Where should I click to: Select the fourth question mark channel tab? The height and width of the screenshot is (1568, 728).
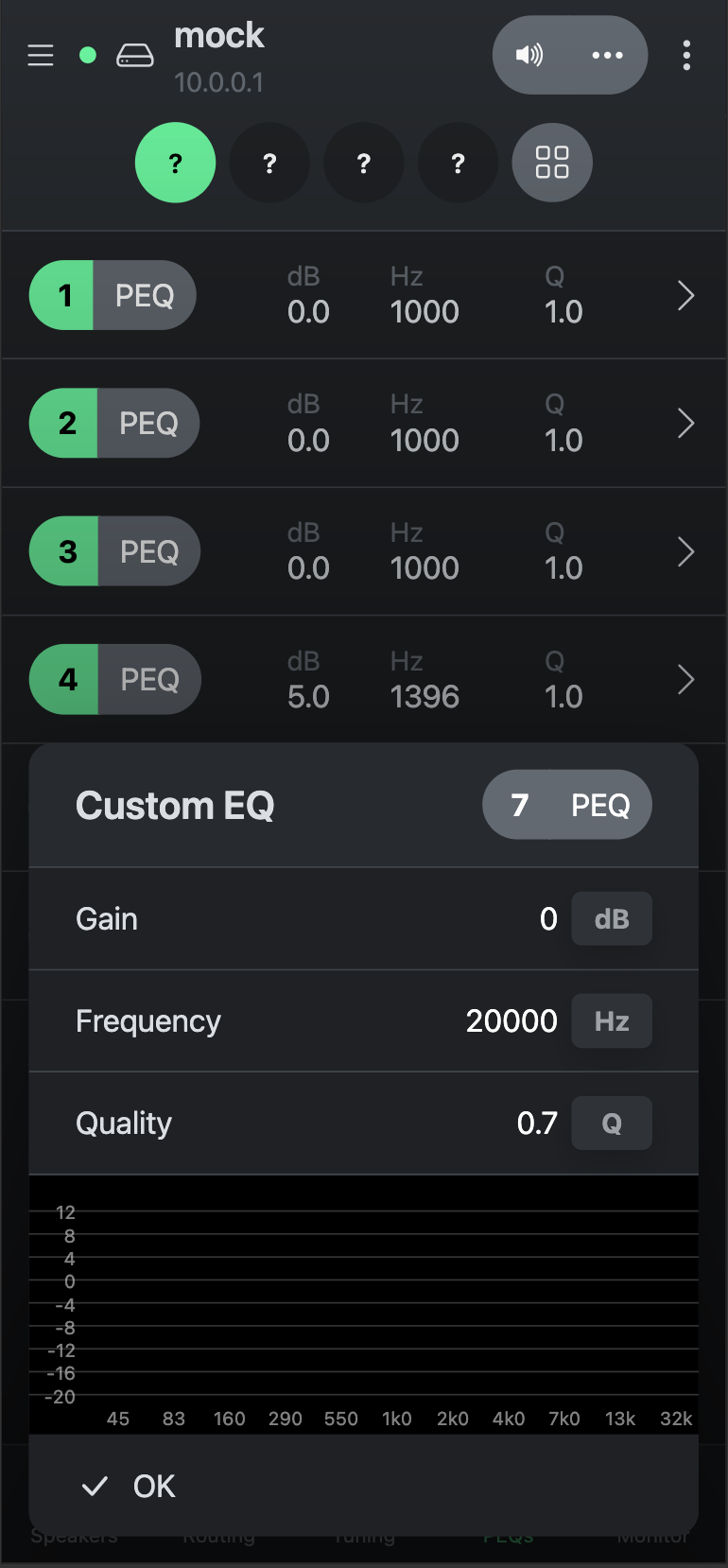[459, 163]
